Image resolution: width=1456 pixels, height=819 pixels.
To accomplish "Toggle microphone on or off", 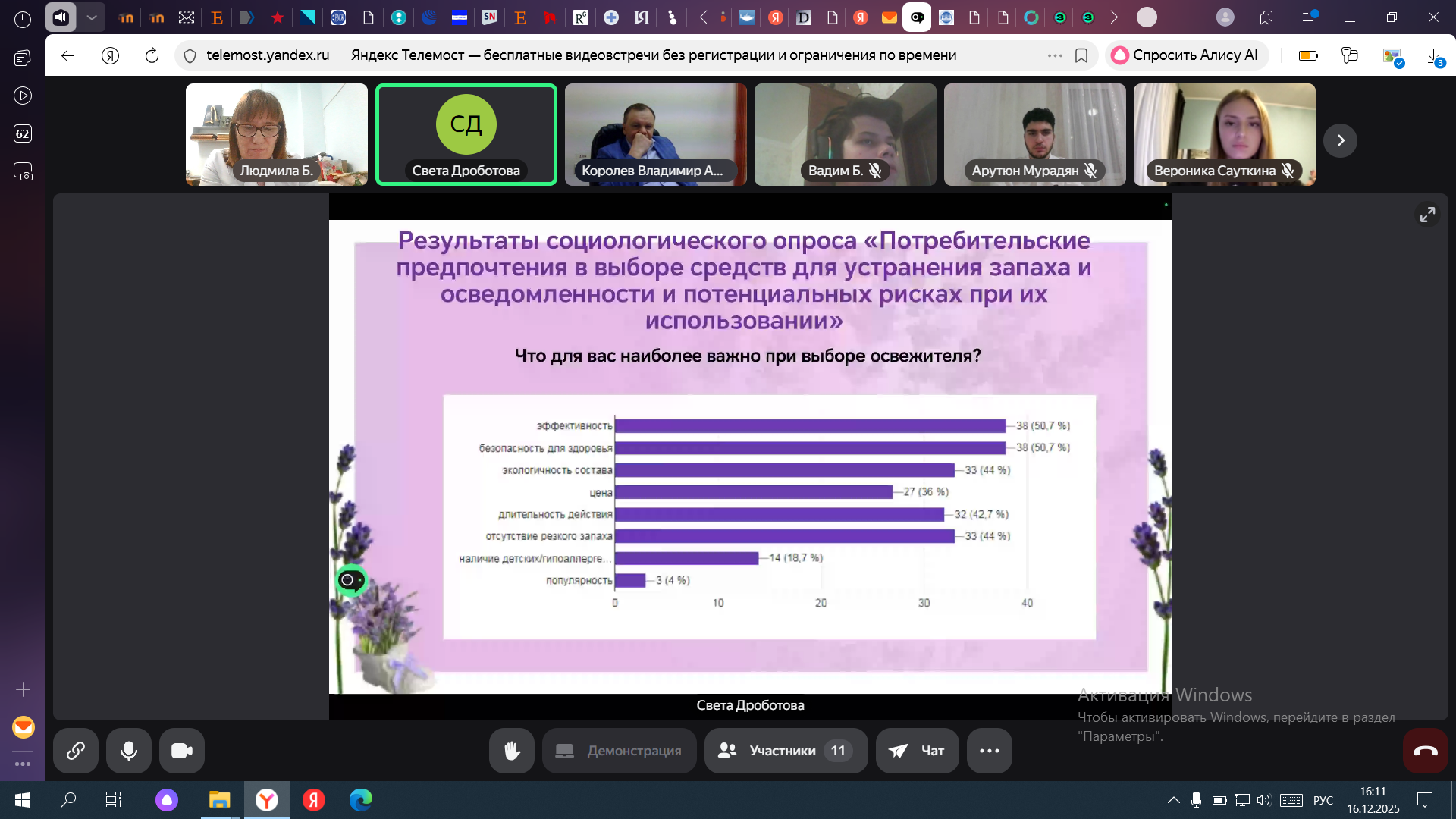I will pyautogui.click(x=129, y=751).
